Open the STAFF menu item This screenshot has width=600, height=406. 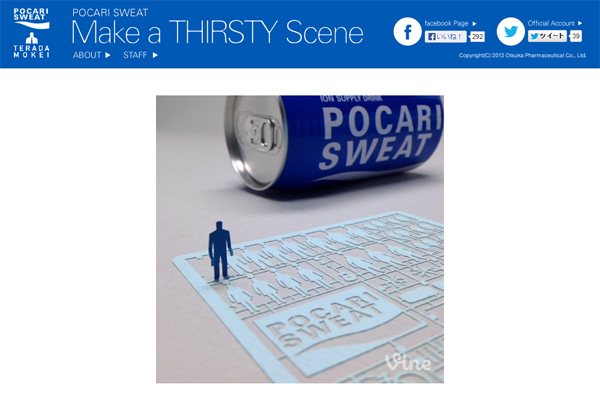[x=135, y=55]
